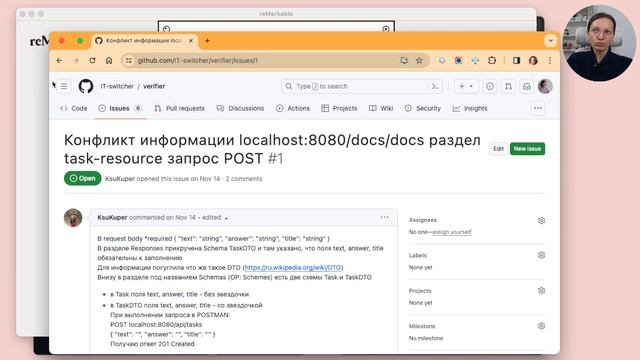Open the GitHub hamburger navigation menu
Image resolution: width=640 pixels, height=360 pixels.
point(64,86)
